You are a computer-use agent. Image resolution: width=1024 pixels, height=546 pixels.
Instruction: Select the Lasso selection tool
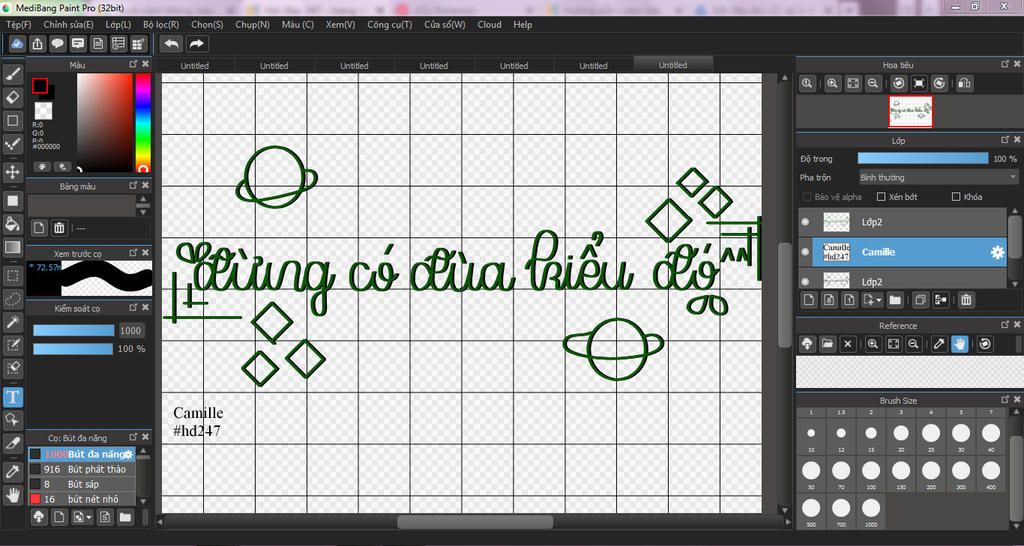coord(12,299)
